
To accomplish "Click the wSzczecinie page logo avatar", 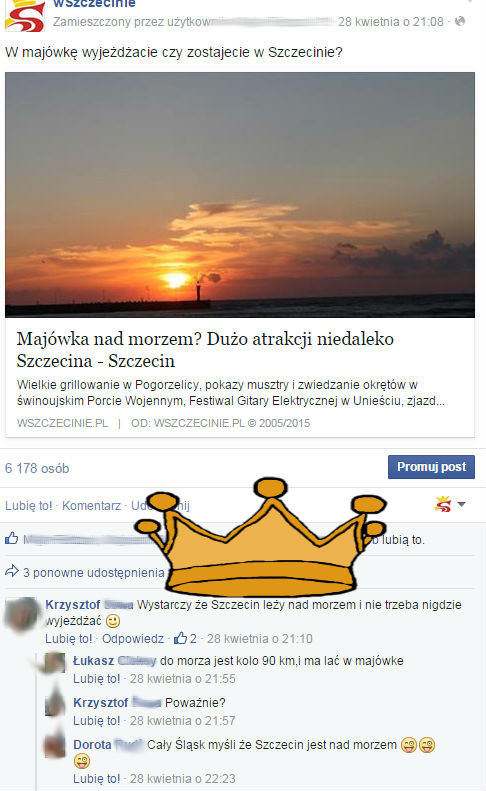I will (25, 15).
